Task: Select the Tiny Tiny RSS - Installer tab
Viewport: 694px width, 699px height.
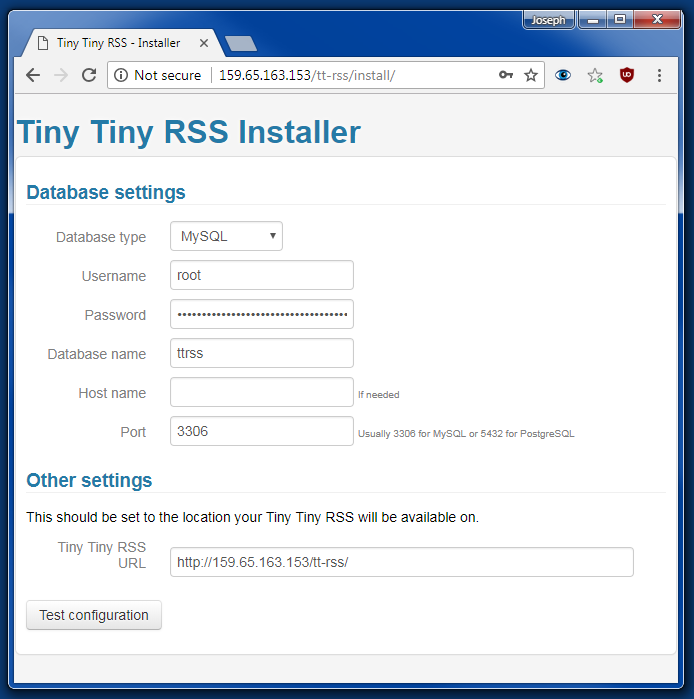Action: tap(119, 43)
